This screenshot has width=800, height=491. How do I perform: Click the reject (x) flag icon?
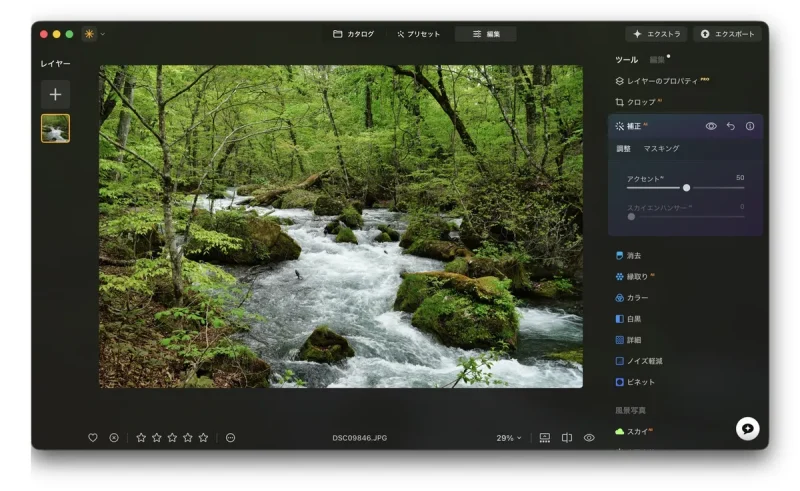click(114, 437)
